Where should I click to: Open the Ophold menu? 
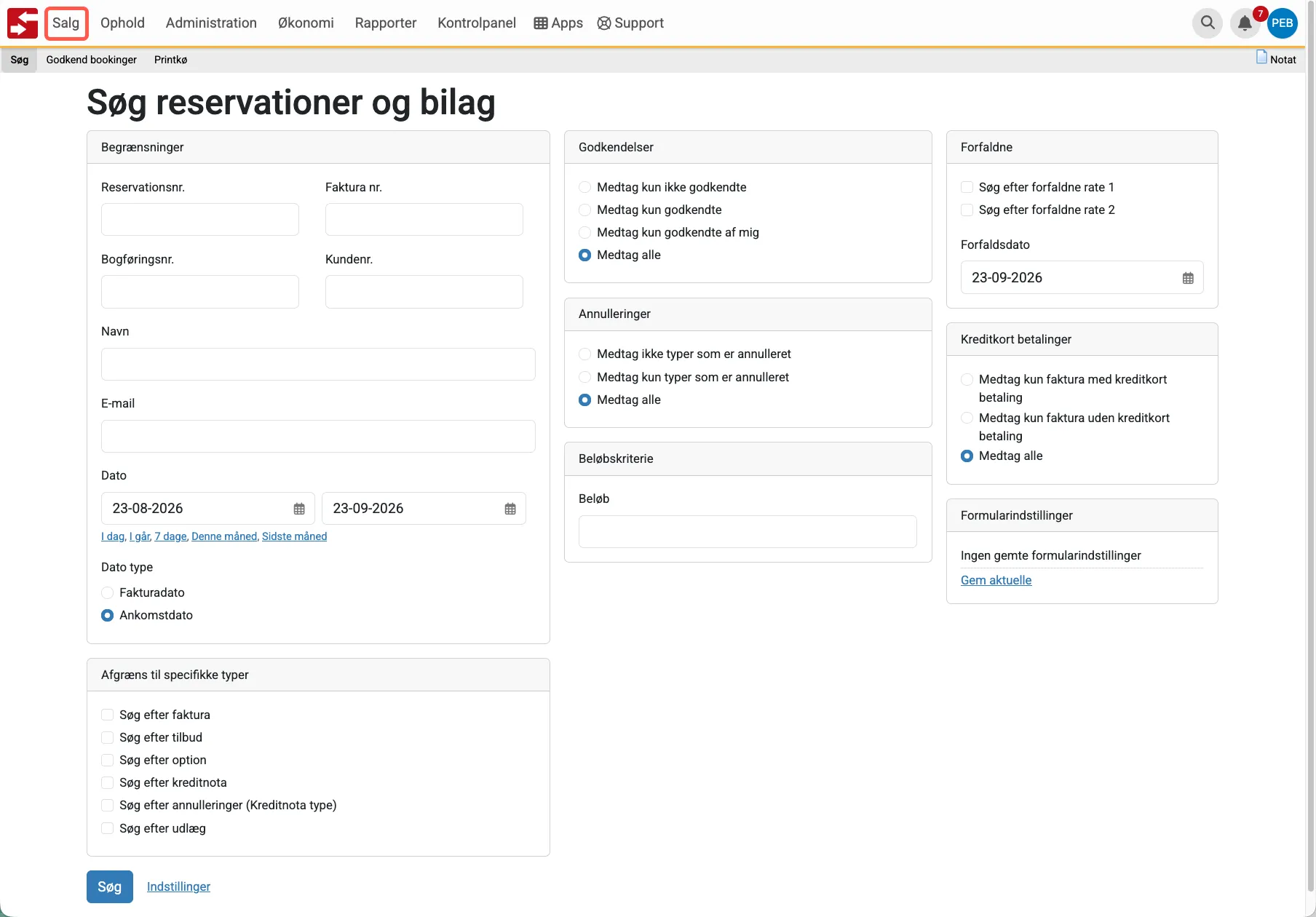point(122,23)
